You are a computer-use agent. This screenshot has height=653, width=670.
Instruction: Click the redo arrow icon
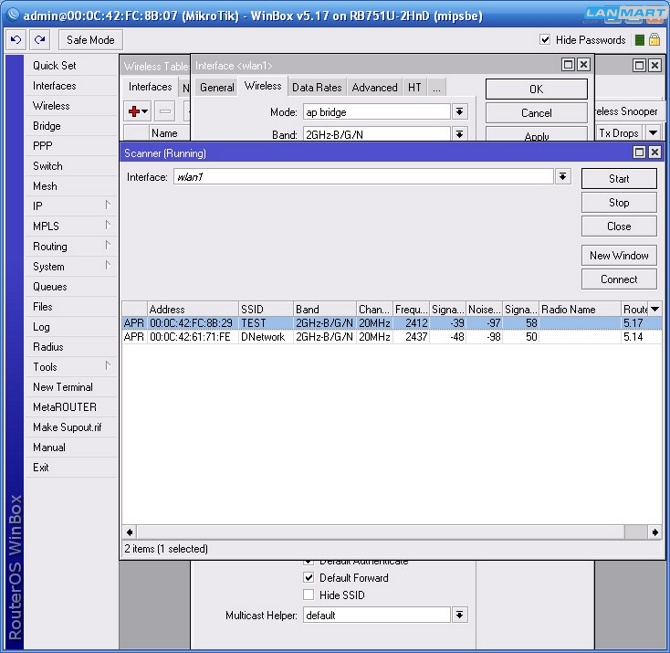pos(39,40)
